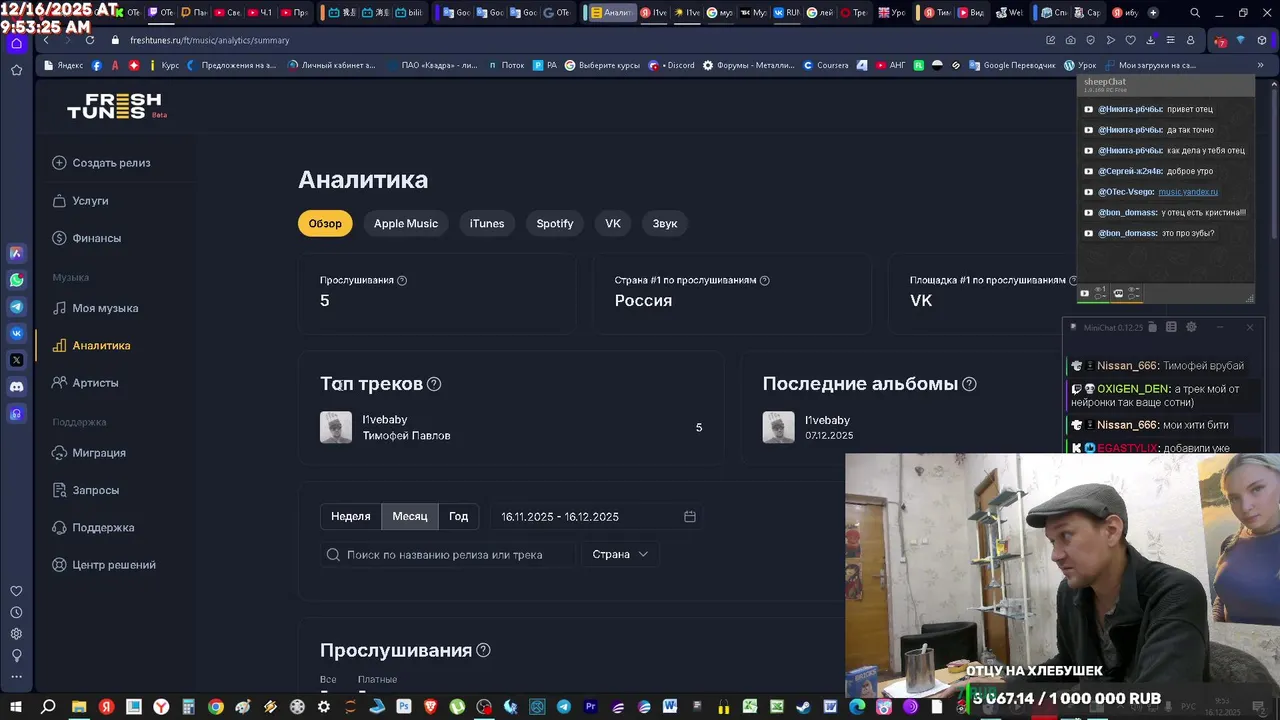
Task: Show help icon beside Прослушивания chart heading
Action: click(x=483, y=650)
